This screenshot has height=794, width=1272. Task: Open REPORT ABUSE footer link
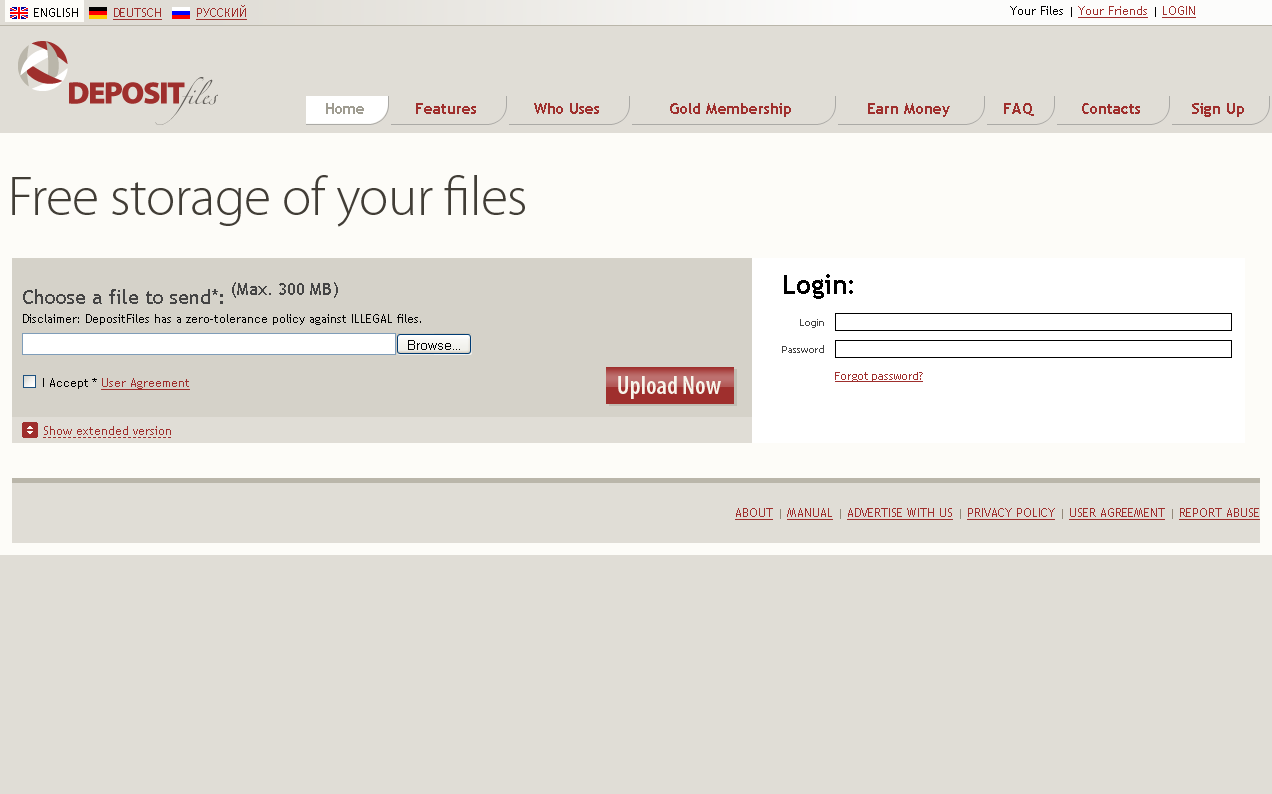tap(1219, 513)
